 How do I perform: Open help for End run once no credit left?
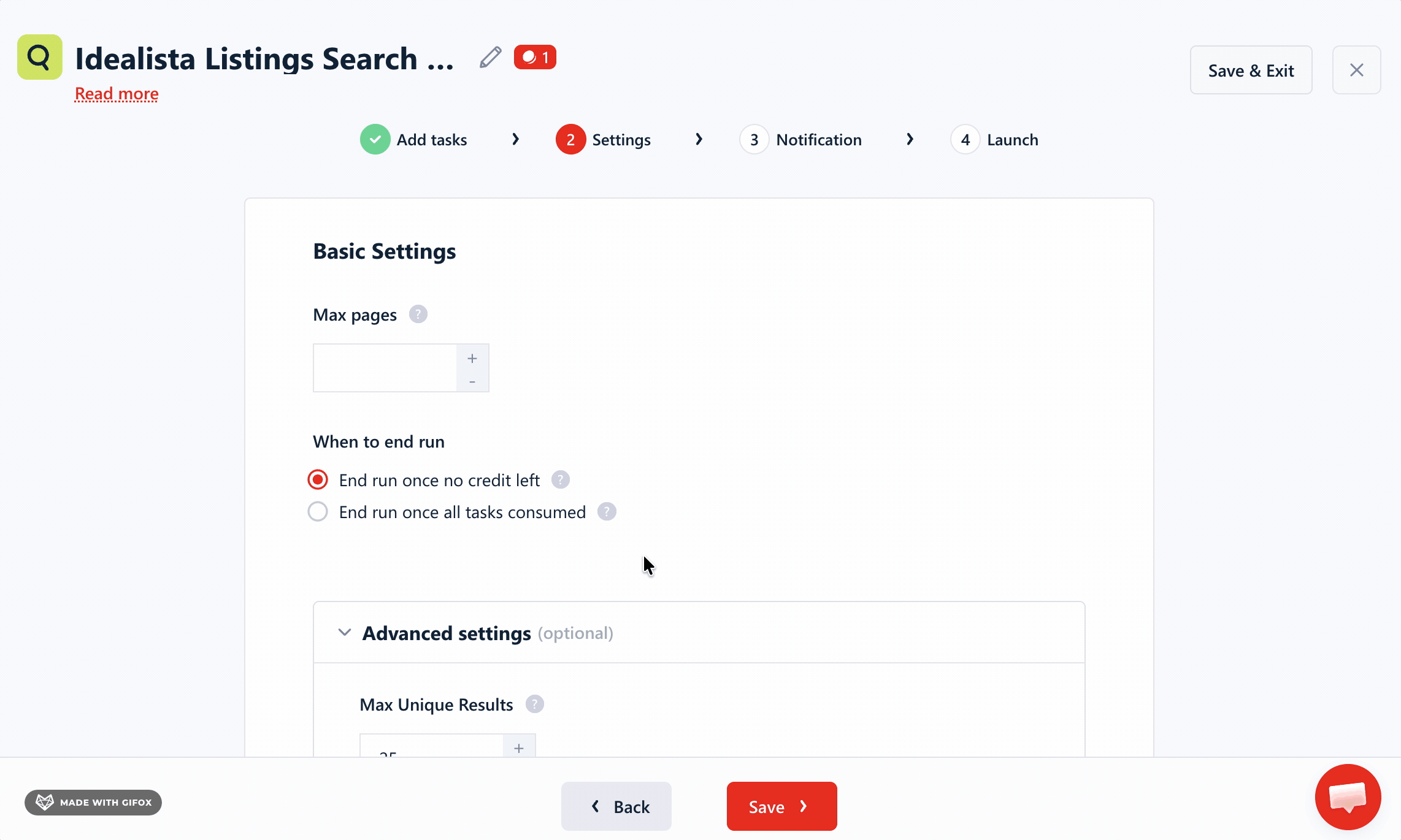pyautogui.click(x=559, y=479)
